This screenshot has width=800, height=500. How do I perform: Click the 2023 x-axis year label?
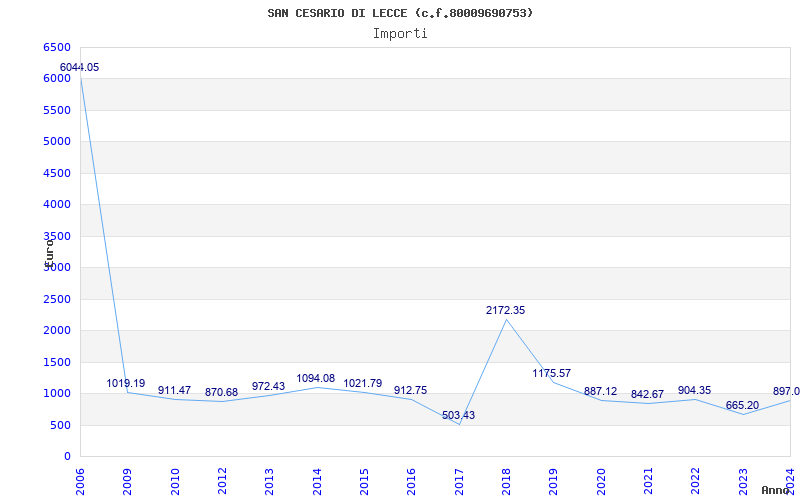point(743,479)
